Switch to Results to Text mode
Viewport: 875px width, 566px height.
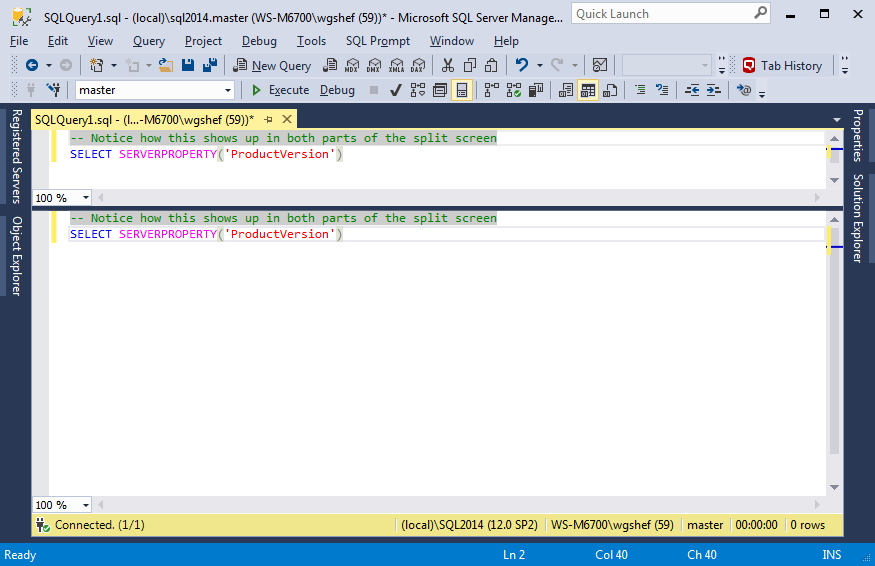tap(566, 90)
